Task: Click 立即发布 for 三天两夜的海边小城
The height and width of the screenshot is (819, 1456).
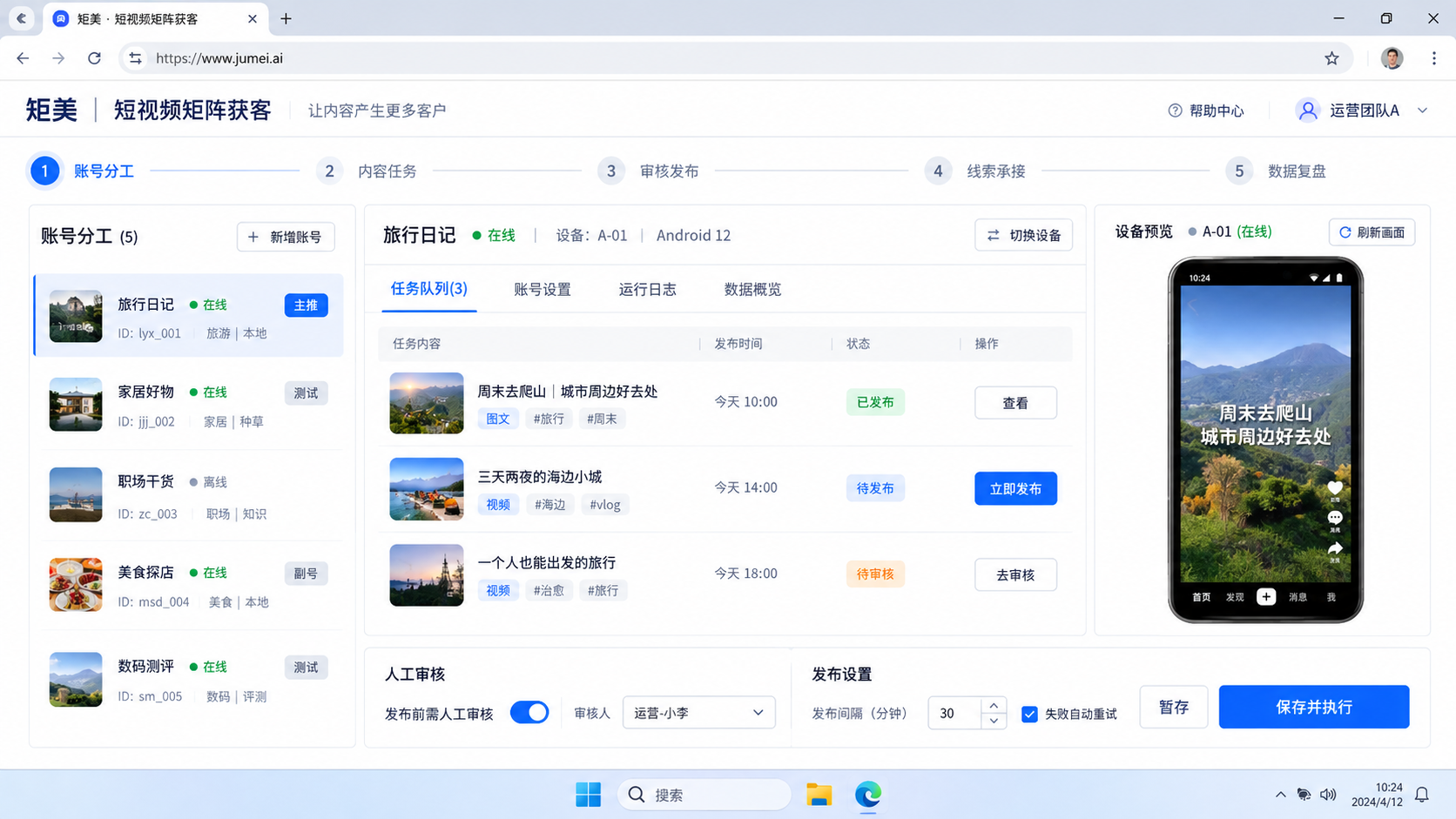Action: 1015,488
